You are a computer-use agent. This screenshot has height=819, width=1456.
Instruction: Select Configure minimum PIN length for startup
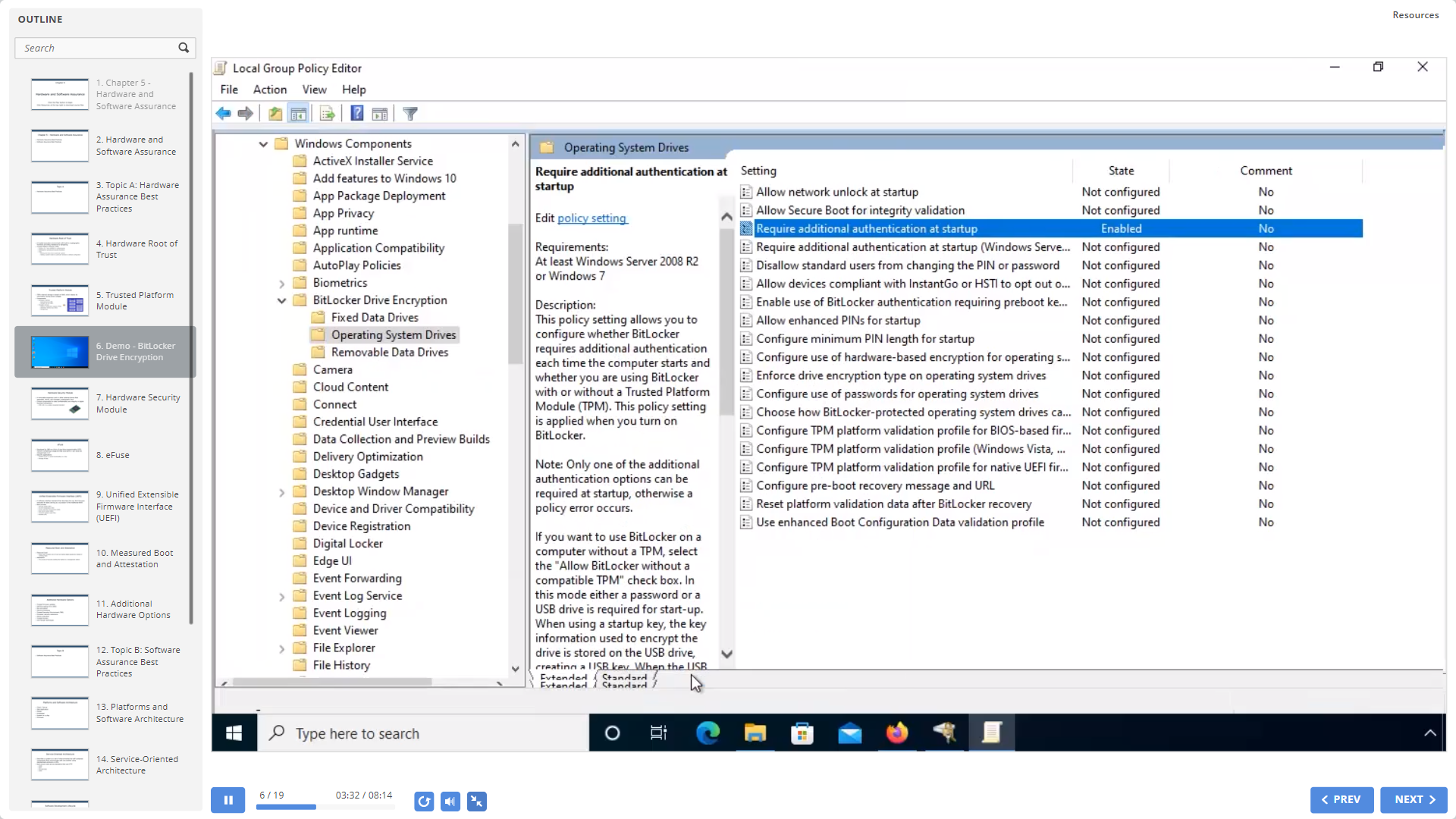click(x=864, y=339)
